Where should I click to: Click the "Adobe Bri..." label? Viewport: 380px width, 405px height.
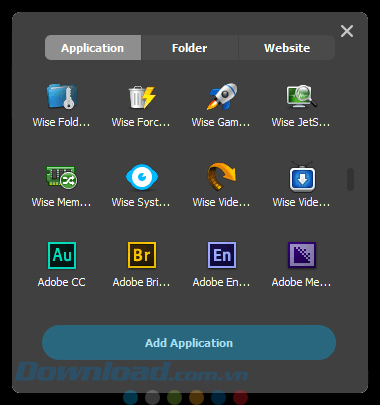click(x=141, y=282)
